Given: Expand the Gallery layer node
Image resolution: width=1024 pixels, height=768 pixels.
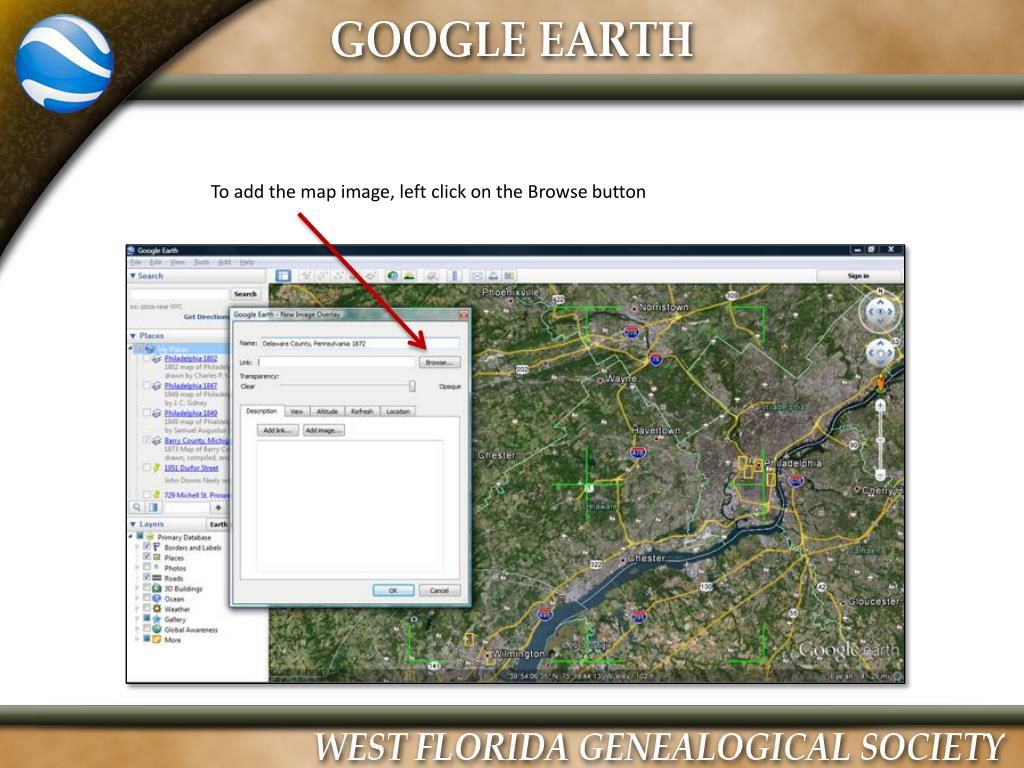Looking at the screenshot, I should coord(137,618).
